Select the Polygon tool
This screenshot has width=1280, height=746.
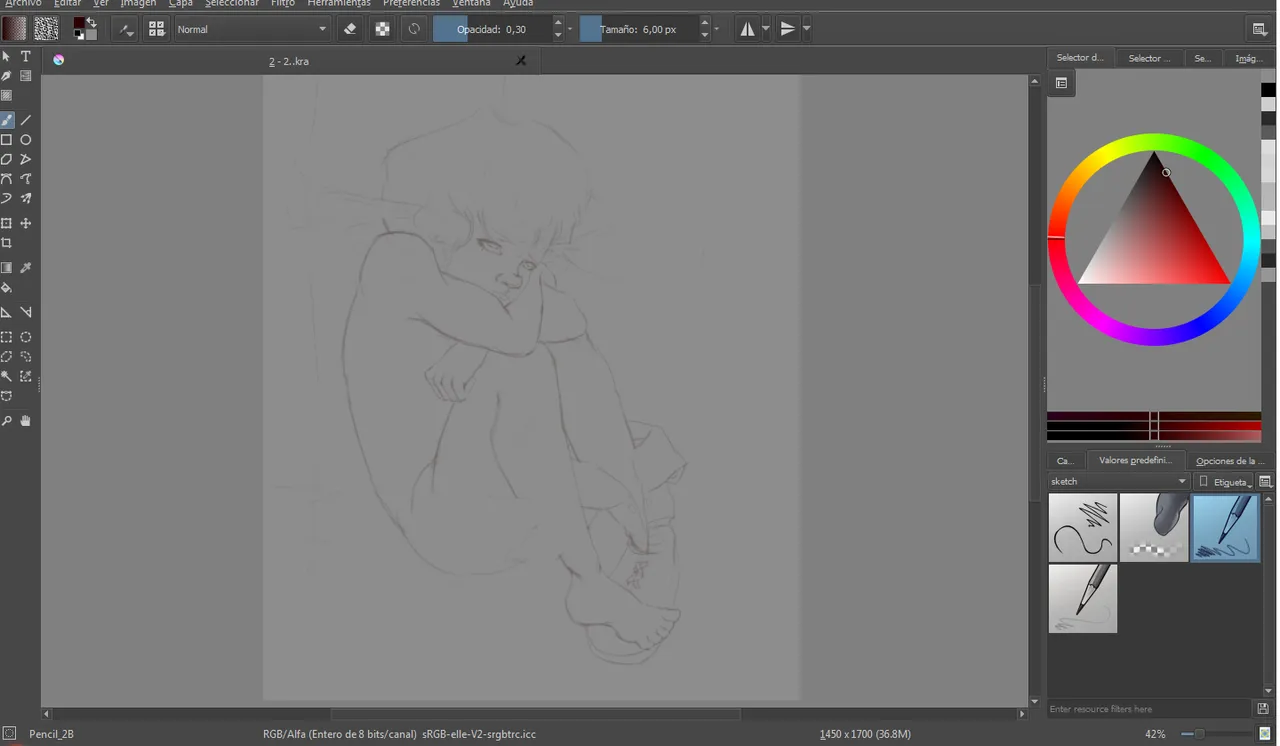7,159
